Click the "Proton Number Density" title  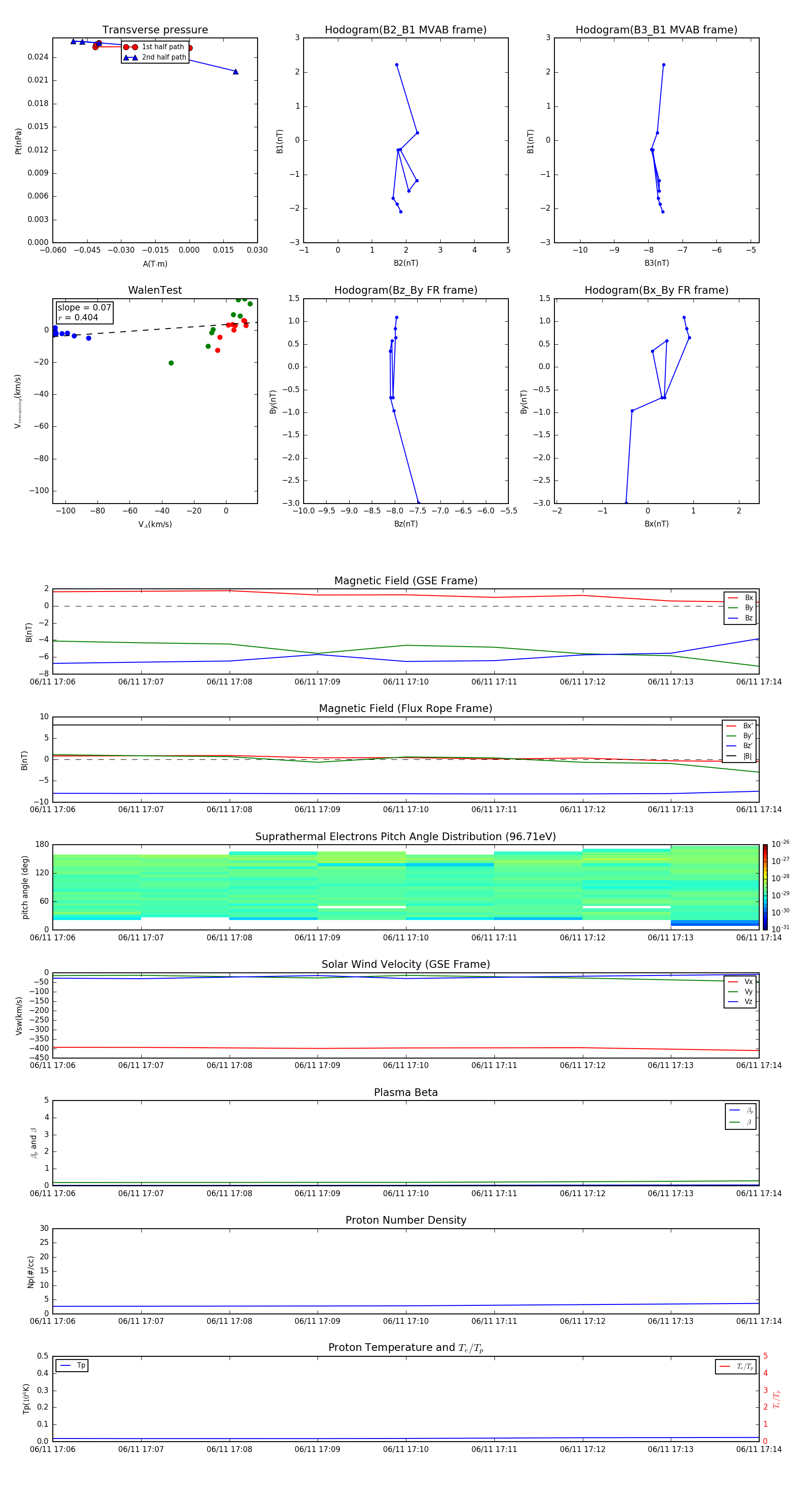click(x=406, y=1220)
